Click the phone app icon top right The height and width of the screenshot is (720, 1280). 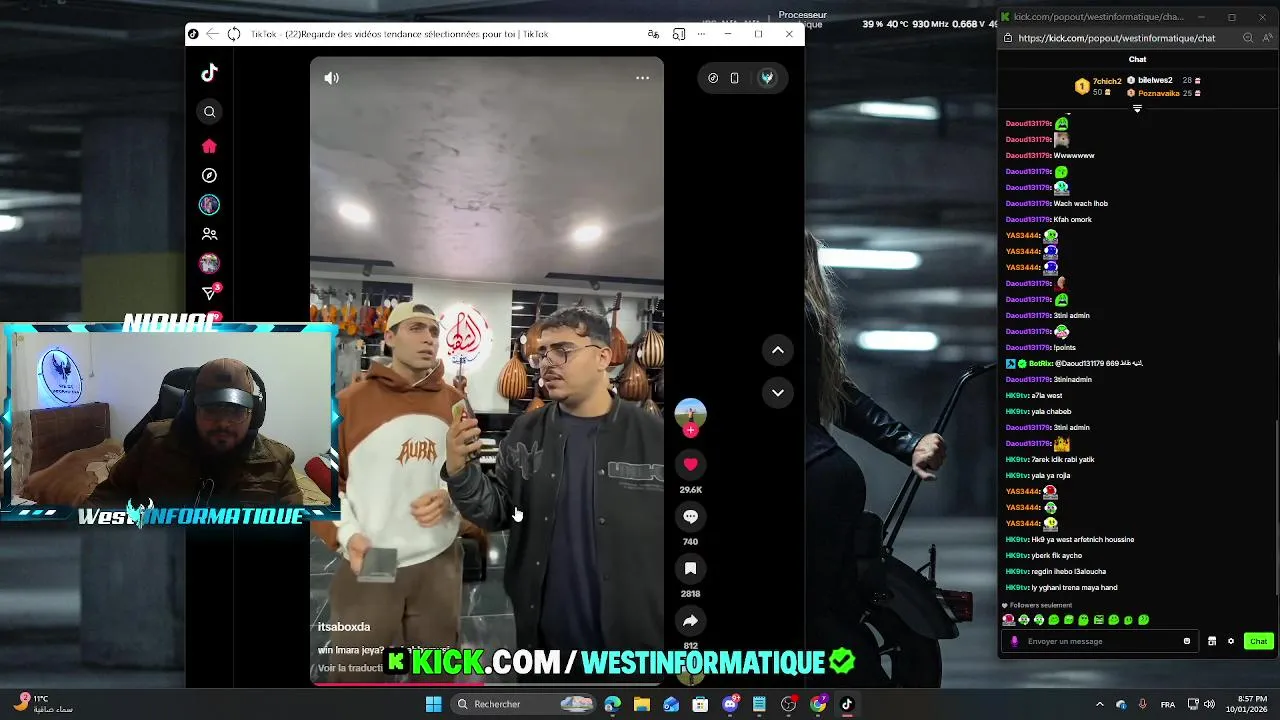(x=734, y=78)
